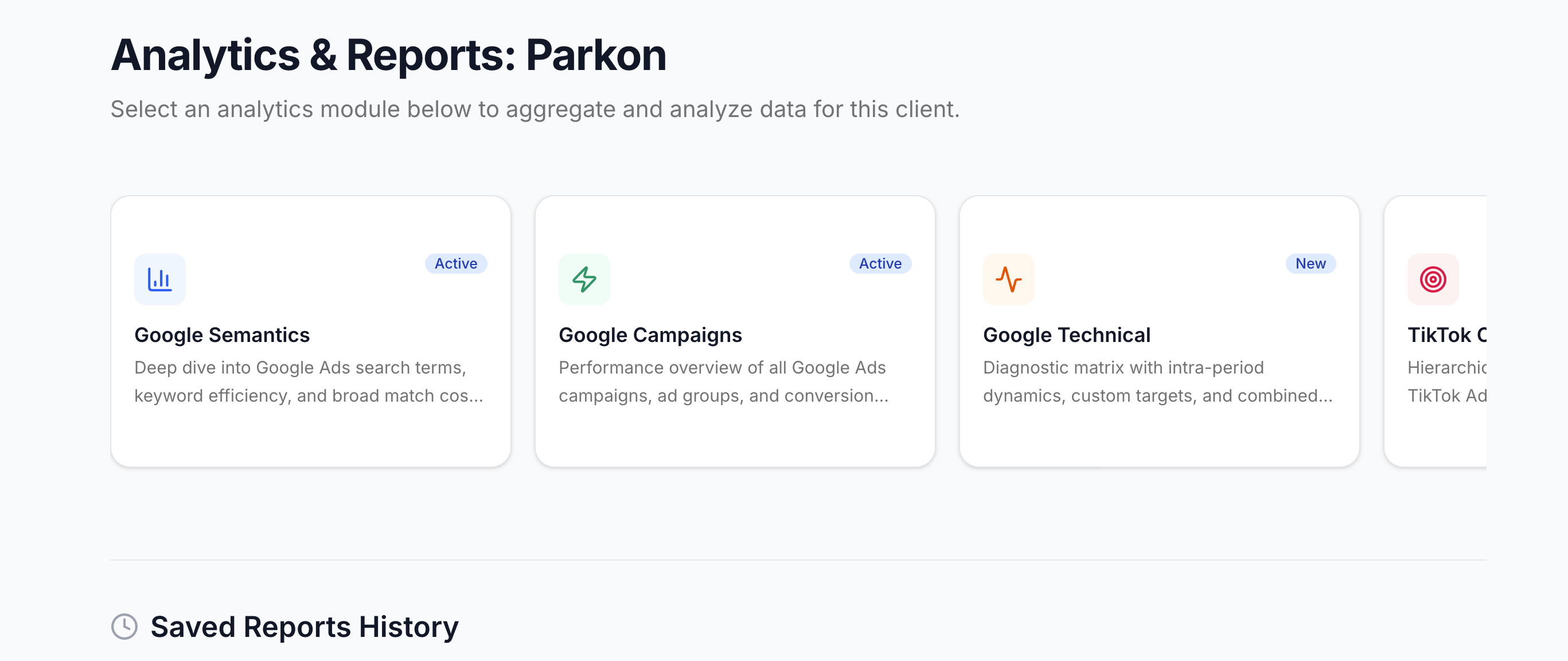Expand the Google Semantics truncated description text
1568x661 pixels.
pos(309,381)
